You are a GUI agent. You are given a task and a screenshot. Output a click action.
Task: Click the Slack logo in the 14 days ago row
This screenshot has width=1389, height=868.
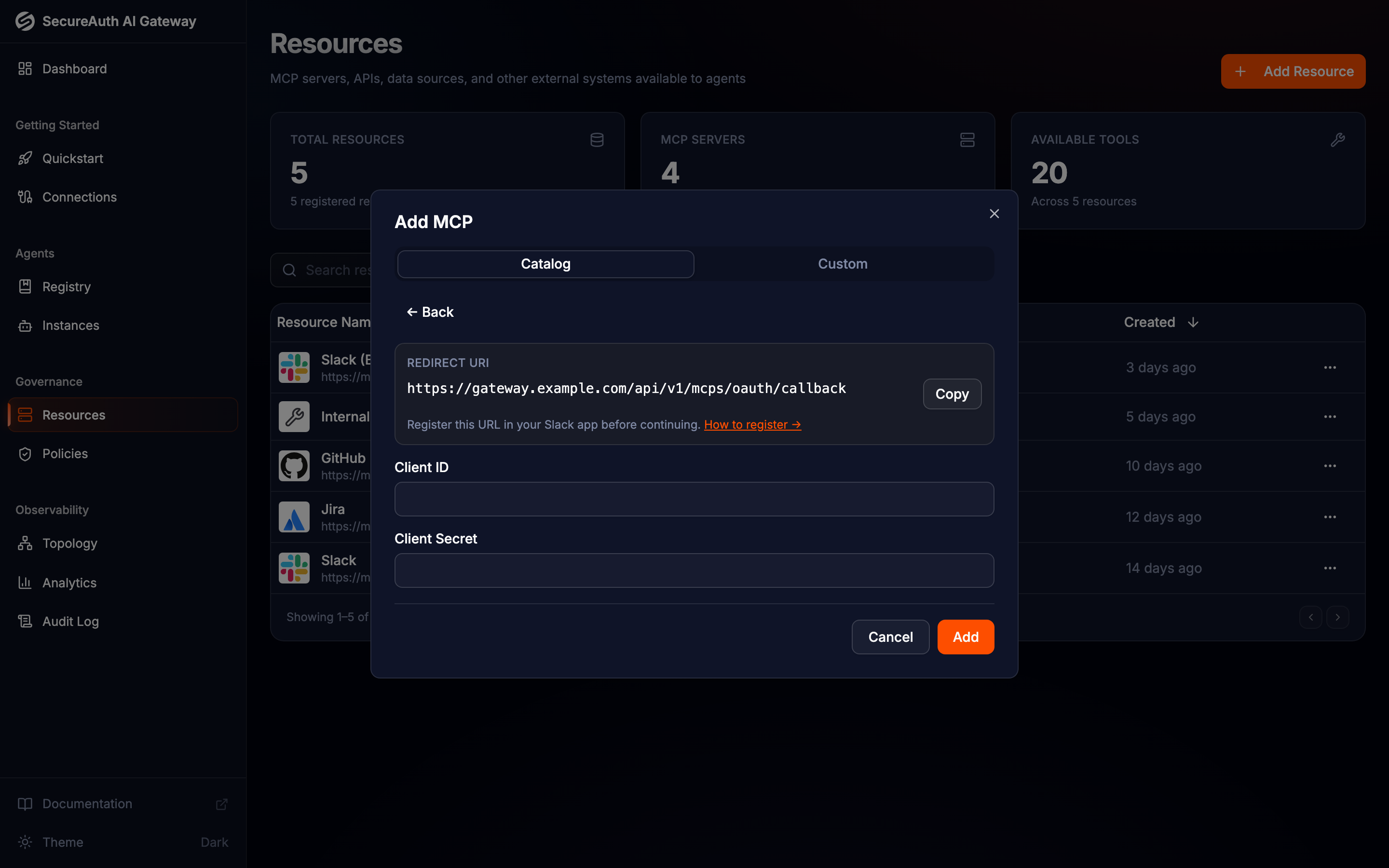coord(294,569)
